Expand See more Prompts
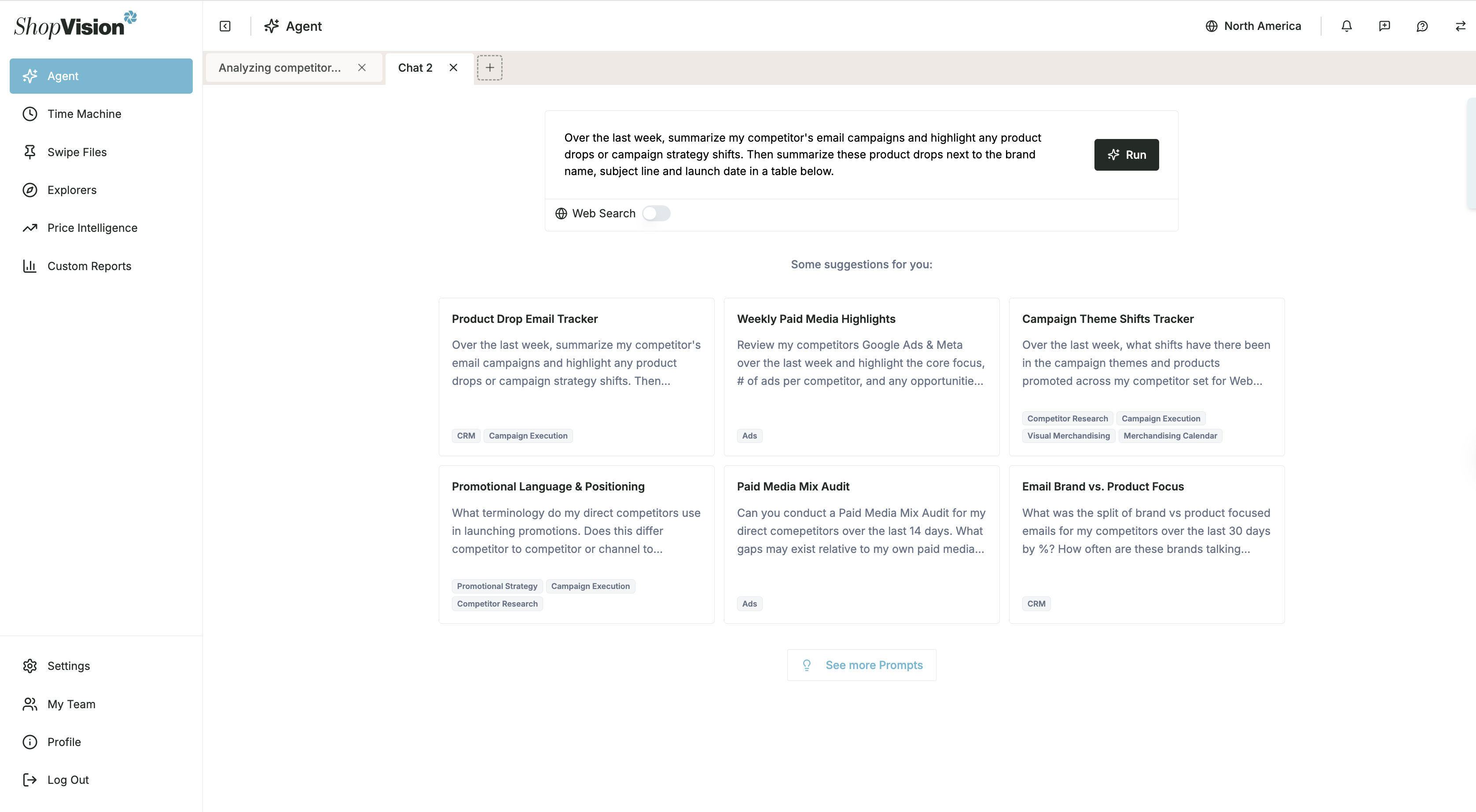Screen dimensions: 1476x812 (861, 665)
